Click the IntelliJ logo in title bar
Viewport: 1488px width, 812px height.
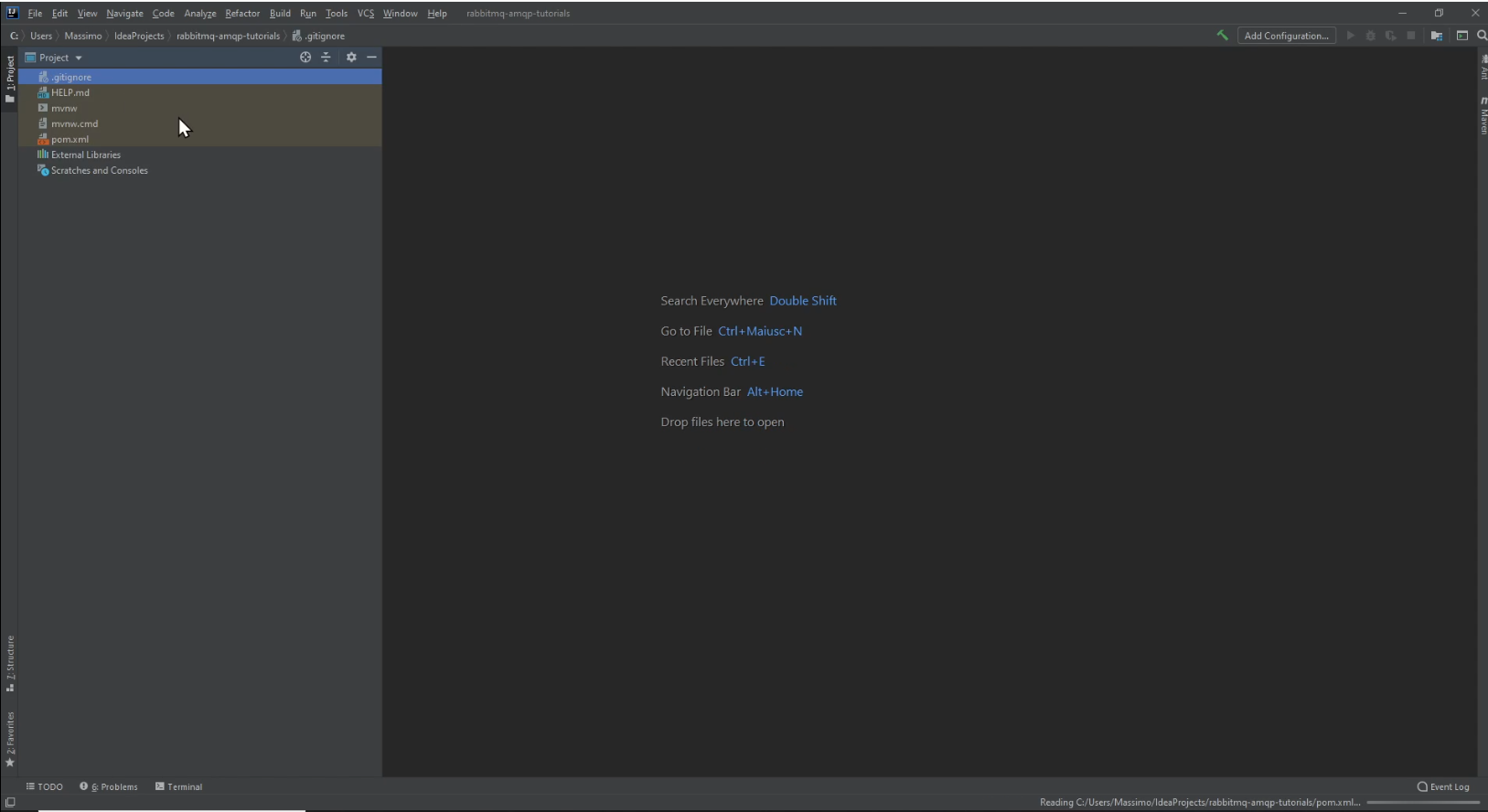coord(12,13)
